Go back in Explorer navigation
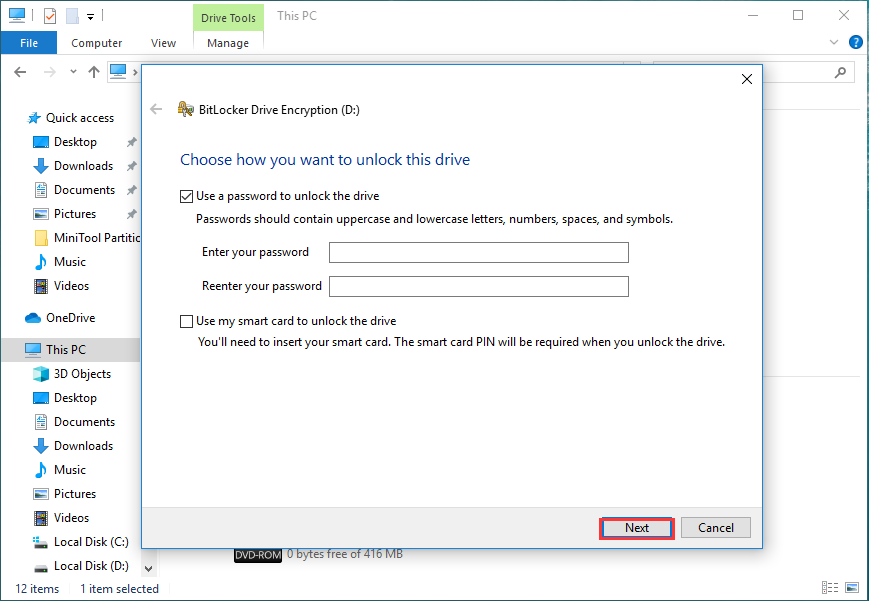The image size is (869, 601). coord(21,72)
